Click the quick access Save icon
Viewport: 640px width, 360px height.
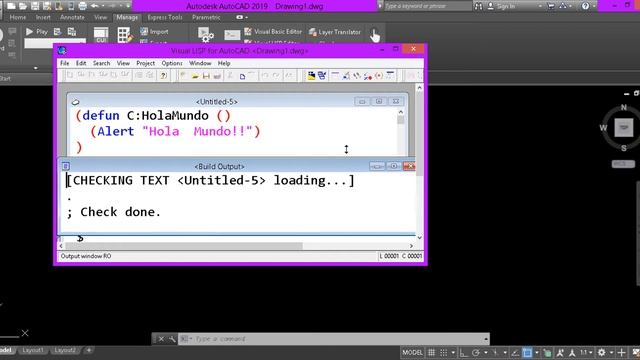pyautogui.click(x=35, y=6)
